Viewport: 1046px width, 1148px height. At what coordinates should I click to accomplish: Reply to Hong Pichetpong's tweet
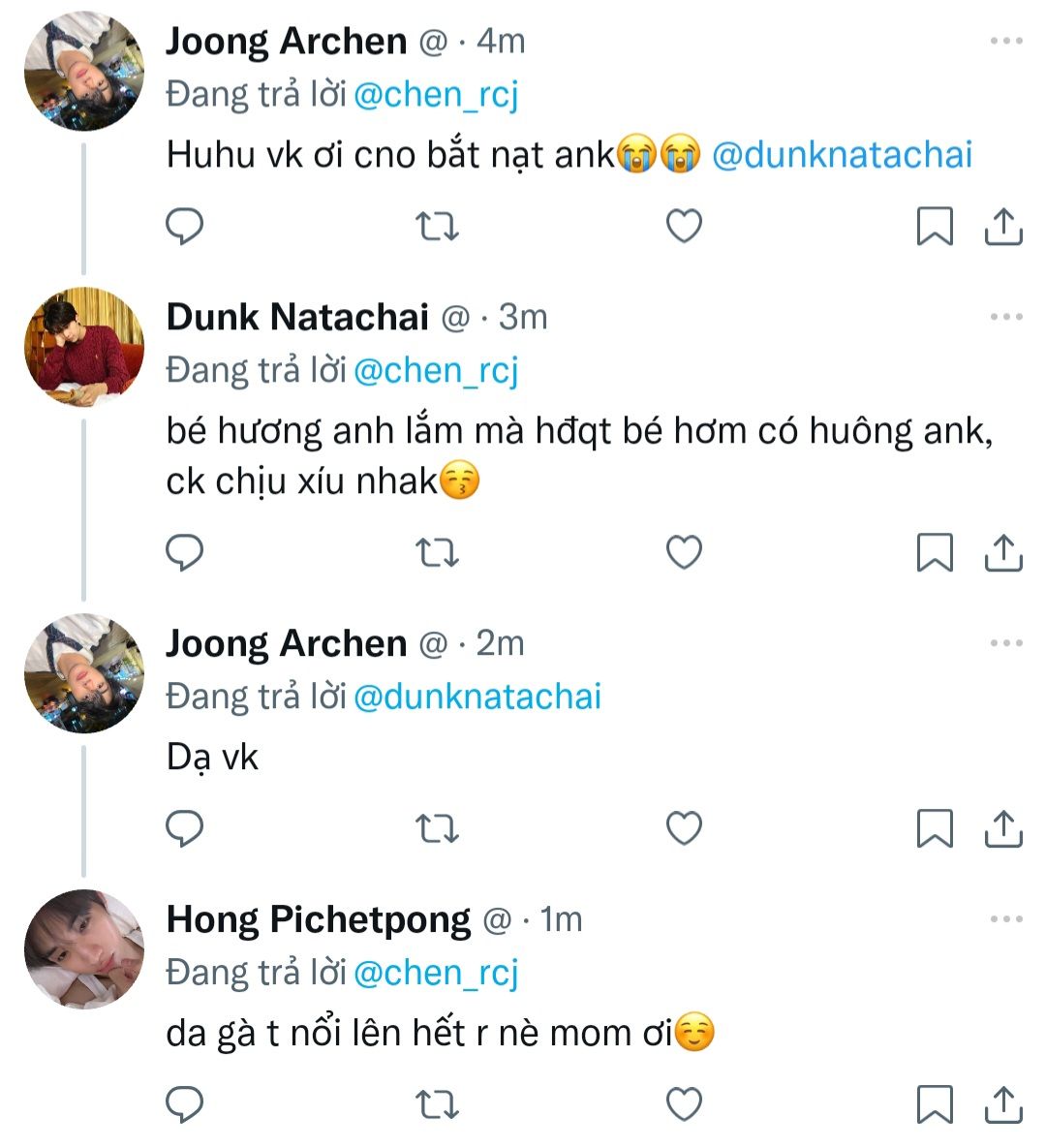coord(185,1103)
